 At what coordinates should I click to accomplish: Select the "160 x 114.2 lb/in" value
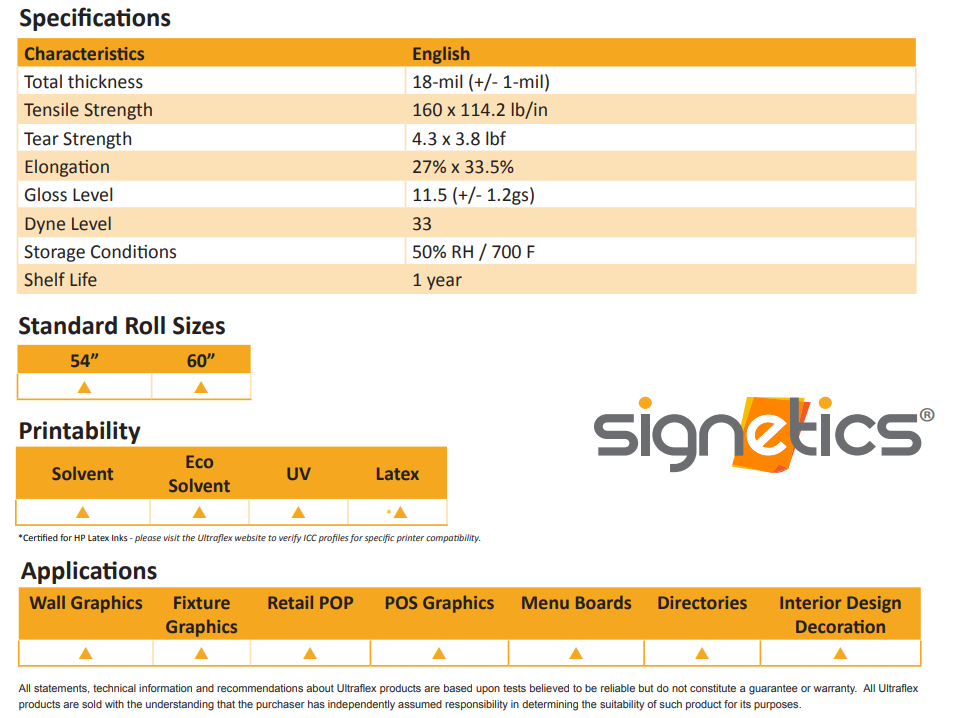tap(480, 110)
